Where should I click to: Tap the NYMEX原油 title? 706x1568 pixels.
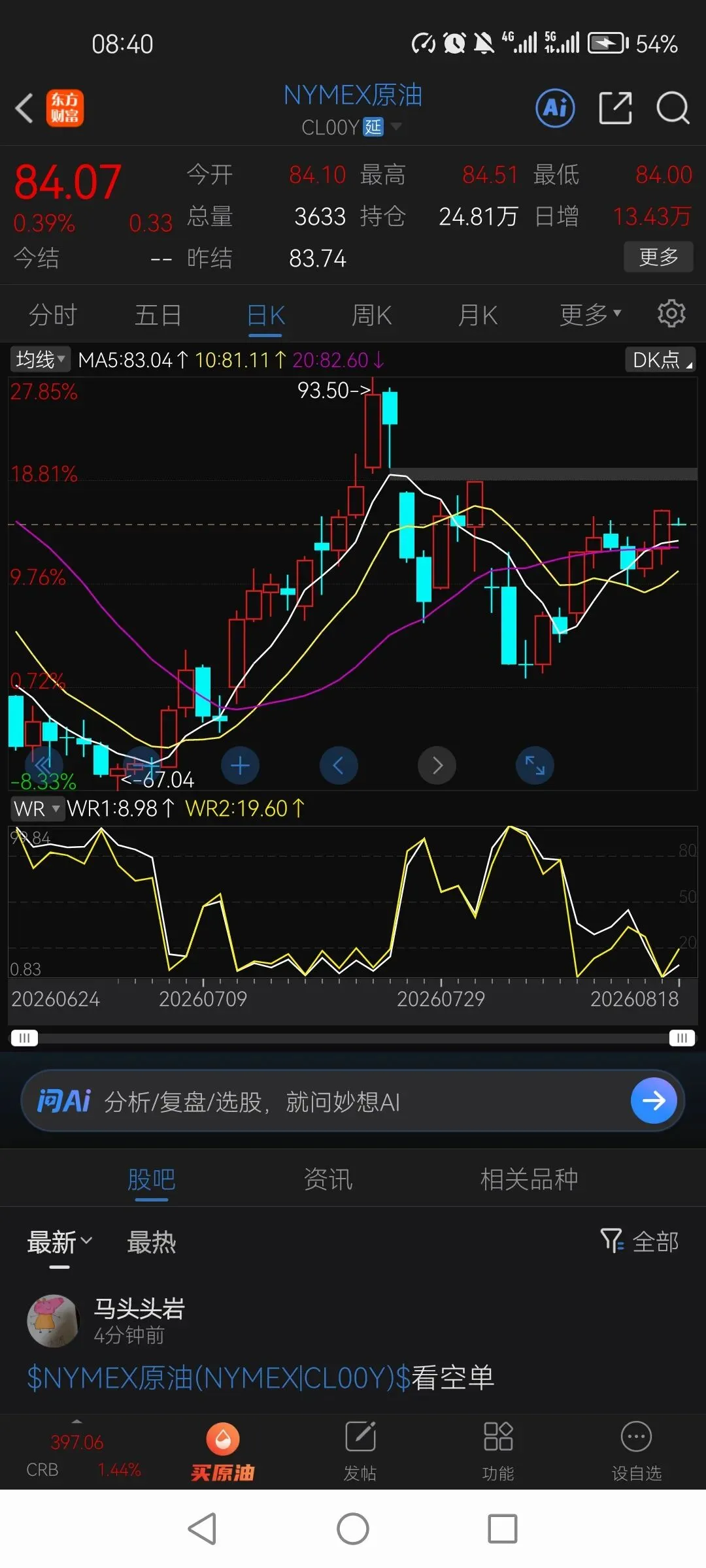(353, 95)
